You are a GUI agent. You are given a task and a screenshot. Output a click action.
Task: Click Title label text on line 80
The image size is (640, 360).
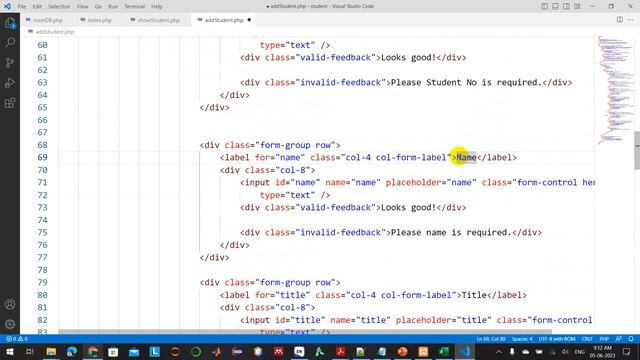click(474, 295)
